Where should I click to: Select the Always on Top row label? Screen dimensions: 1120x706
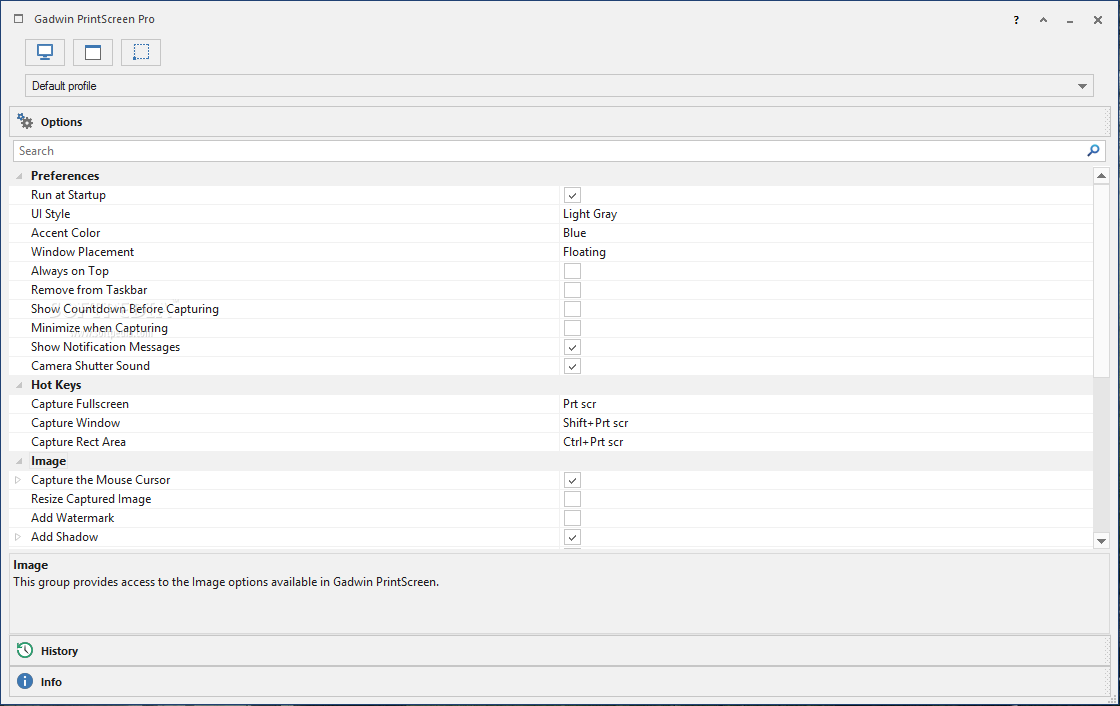coord(70,271)
